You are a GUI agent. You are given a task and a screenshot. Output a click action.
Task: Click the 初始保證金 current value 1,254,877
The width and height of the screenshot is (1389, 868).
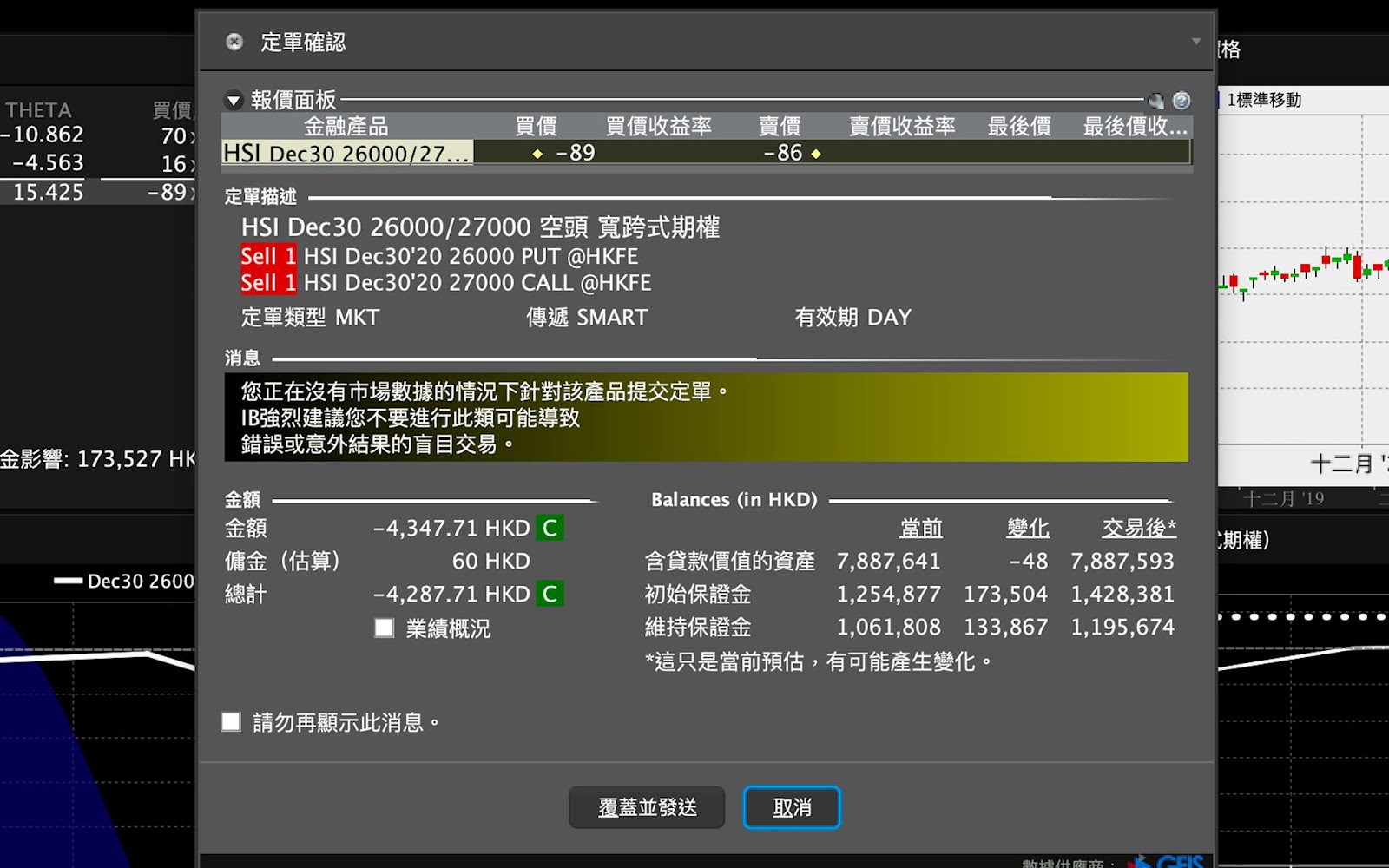888,594
